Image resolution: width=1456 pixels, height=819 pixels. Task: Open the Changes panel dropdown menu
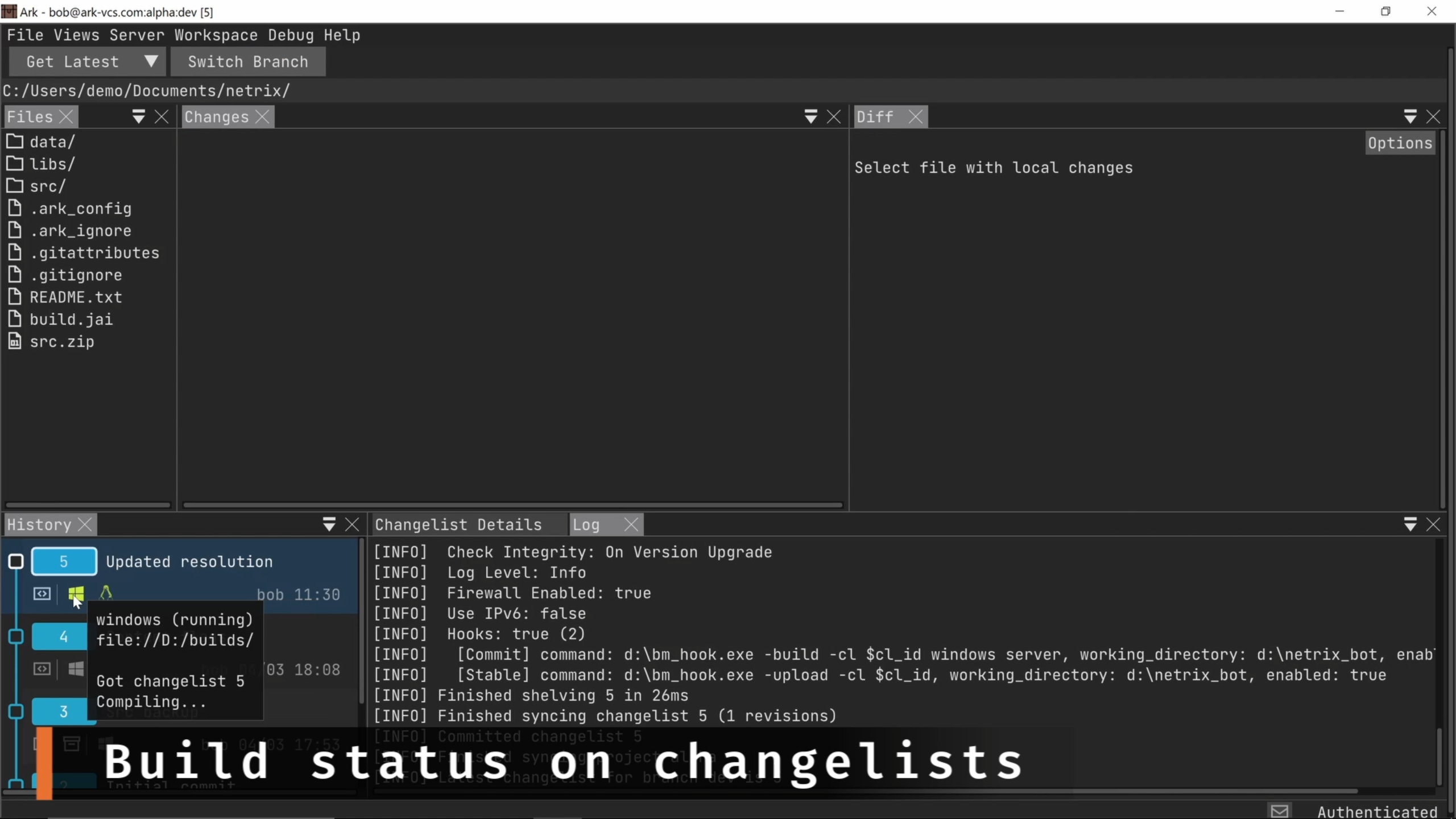point(810,117)
